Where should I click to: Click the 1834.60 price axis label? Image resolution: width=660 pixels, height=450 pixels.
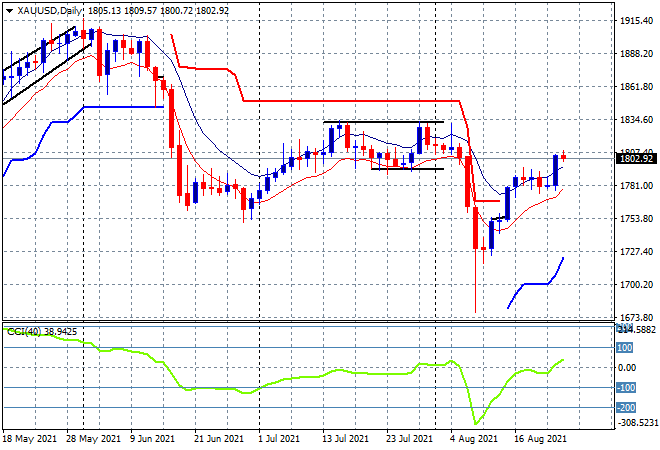pyautogui.click(x=636, y=120)
